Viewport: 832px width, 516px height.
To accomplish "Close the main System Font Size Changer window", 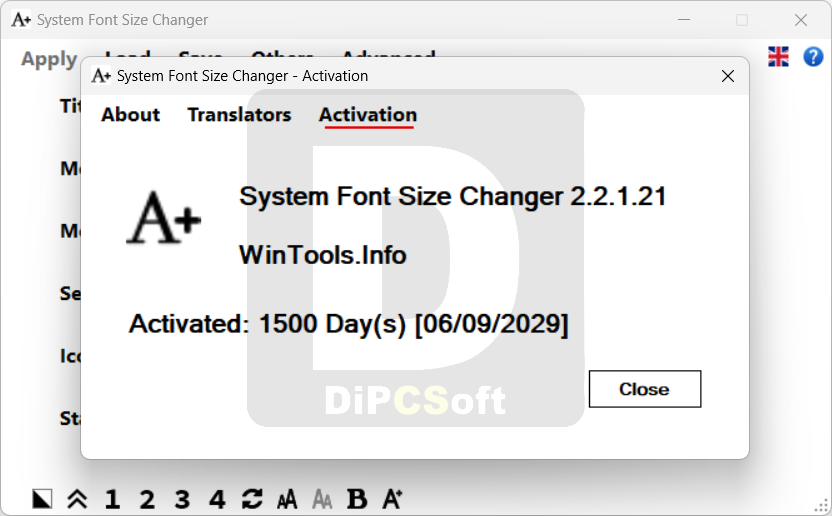I will pyautogui.click(x=801, y=20).
